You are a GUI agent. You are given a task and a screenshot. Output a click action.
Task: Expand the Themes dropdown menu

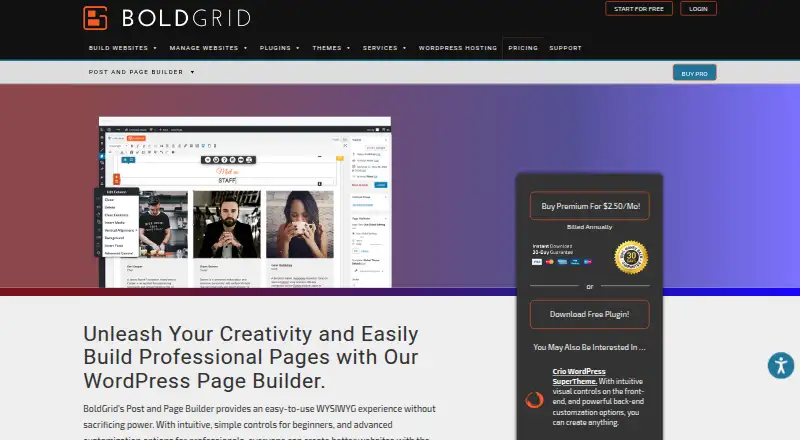[331, 48]
